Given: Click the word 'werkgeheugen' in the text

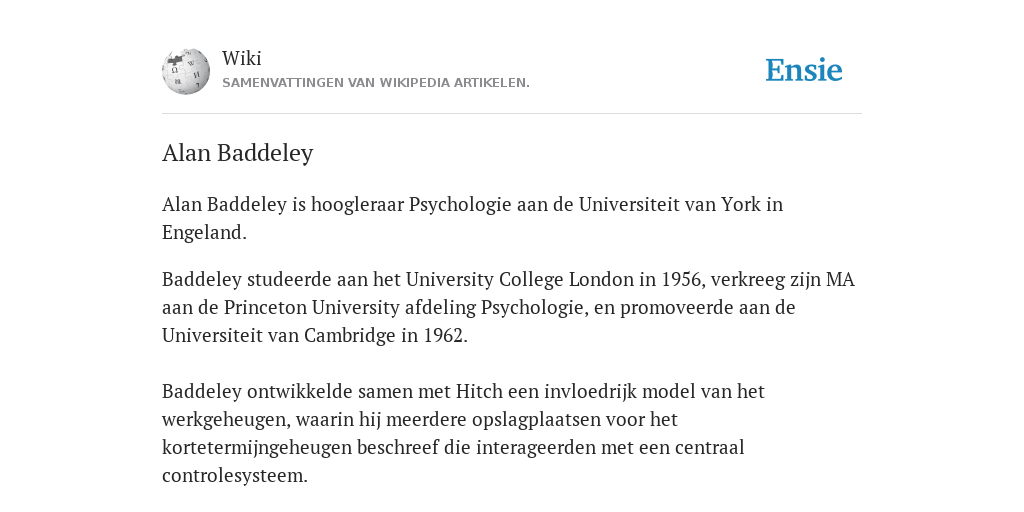Looking at the screenshot, I should [x=224, y=420].
